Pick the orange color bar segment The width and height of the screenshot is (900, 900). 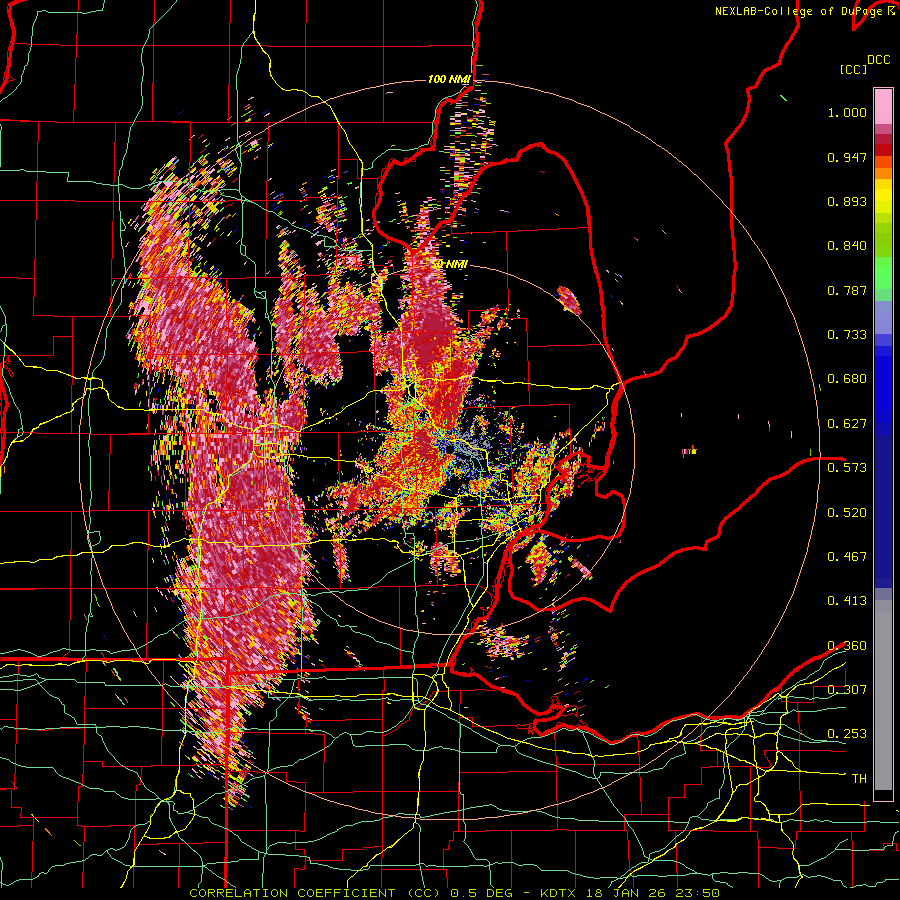883,173
